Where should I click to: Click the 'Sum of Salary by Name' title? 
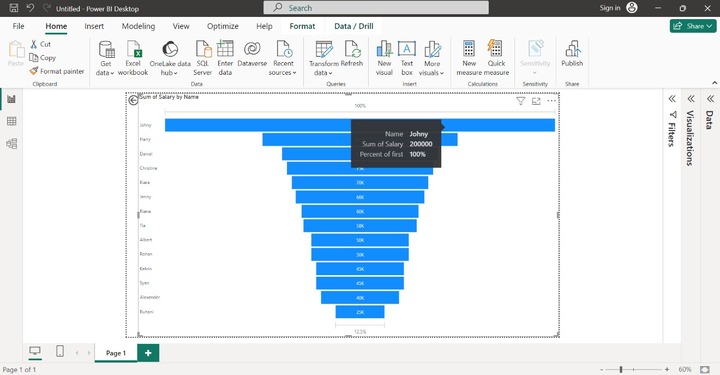[x=169, y=97]
